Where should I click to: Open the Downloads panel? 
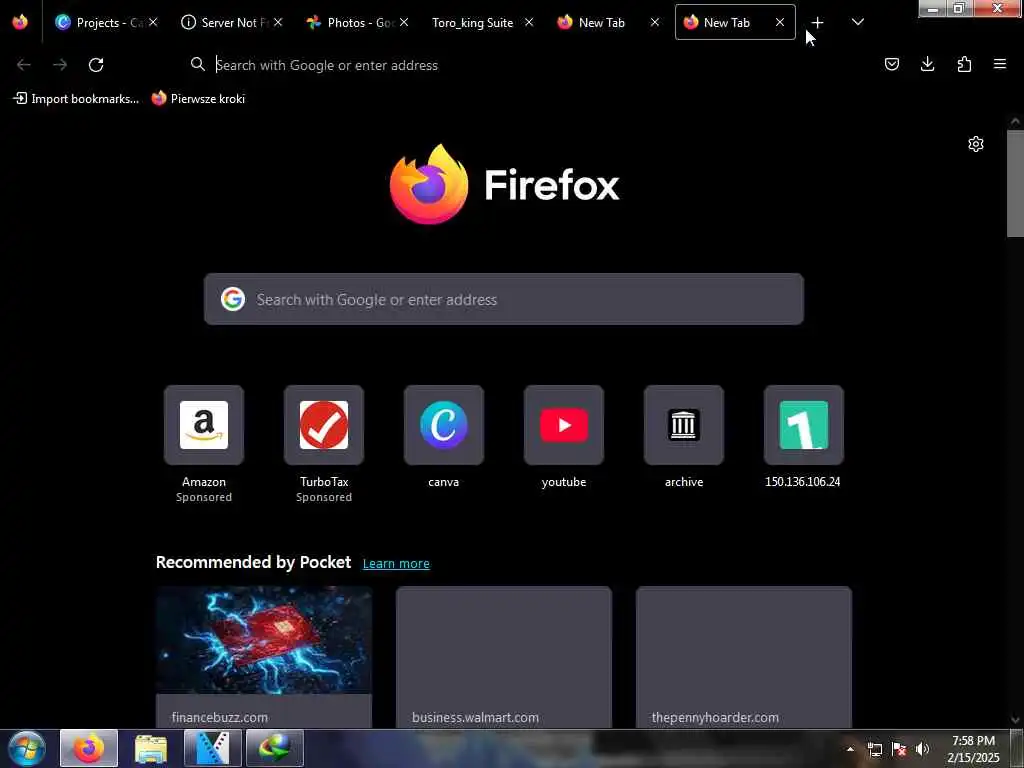[x=927, y=64]
